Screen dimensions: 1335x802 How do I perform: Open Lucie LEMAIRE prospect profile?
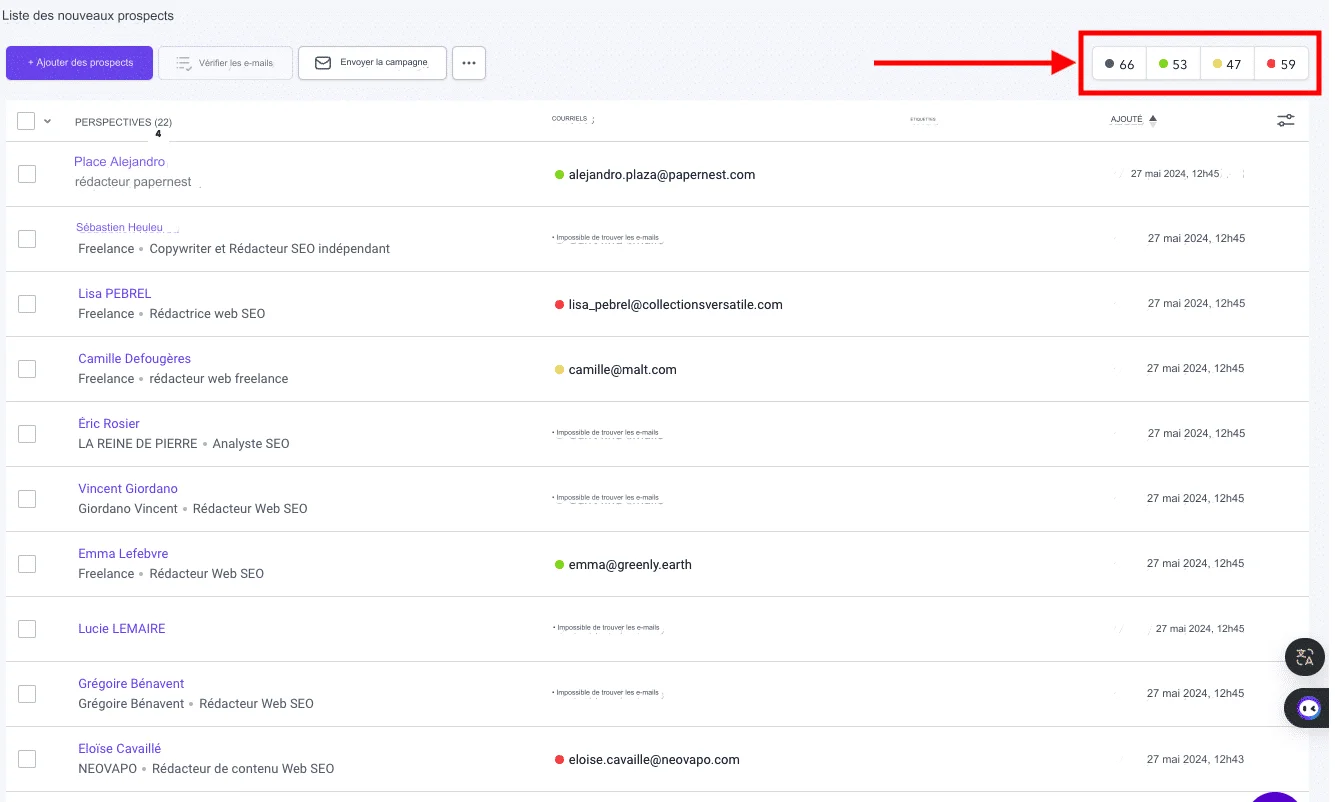[x=122, y=629]
